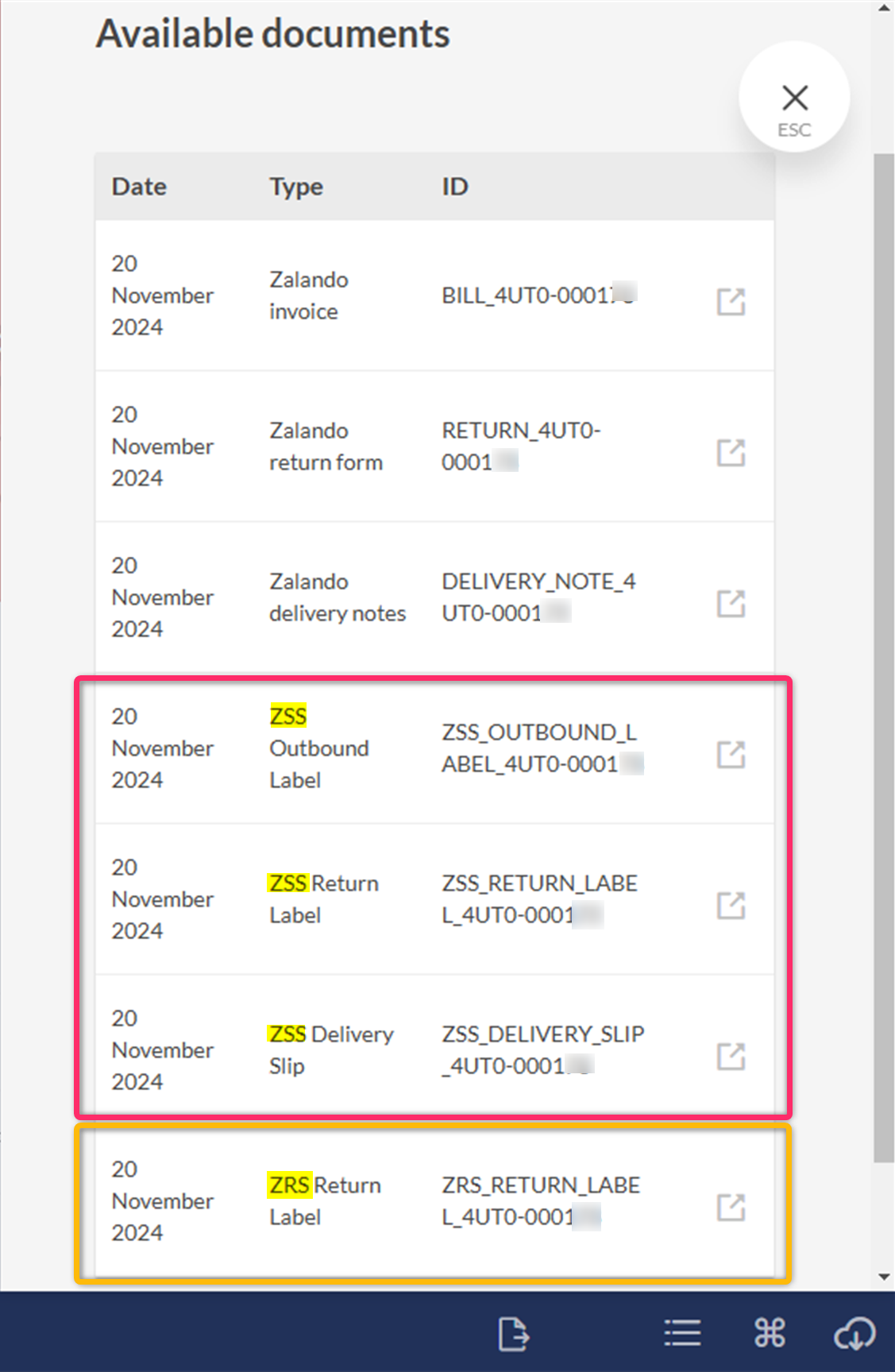Open the ZSS Outbound Label document
The height and width of the screenshot is (1372, 895).
pos(731,755)
